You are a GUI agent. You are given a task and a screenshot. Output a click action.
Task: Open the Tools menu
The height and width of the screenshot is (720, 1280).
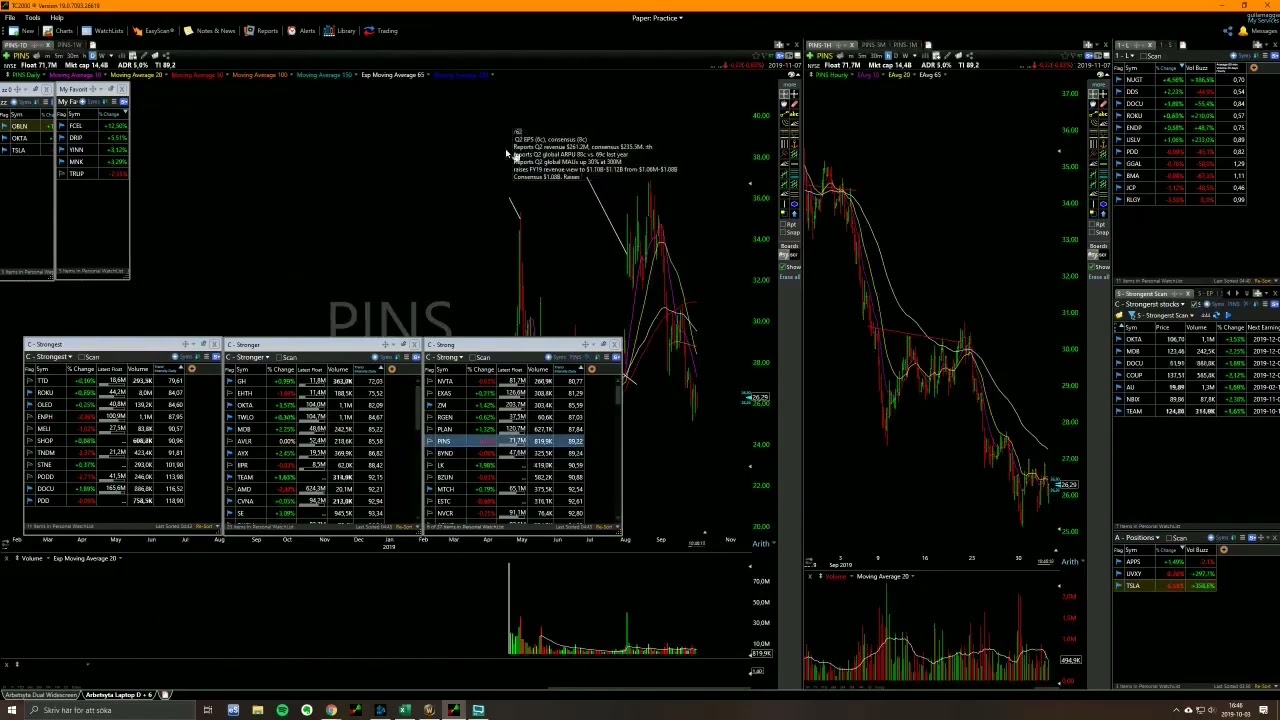tap(32, 18)
